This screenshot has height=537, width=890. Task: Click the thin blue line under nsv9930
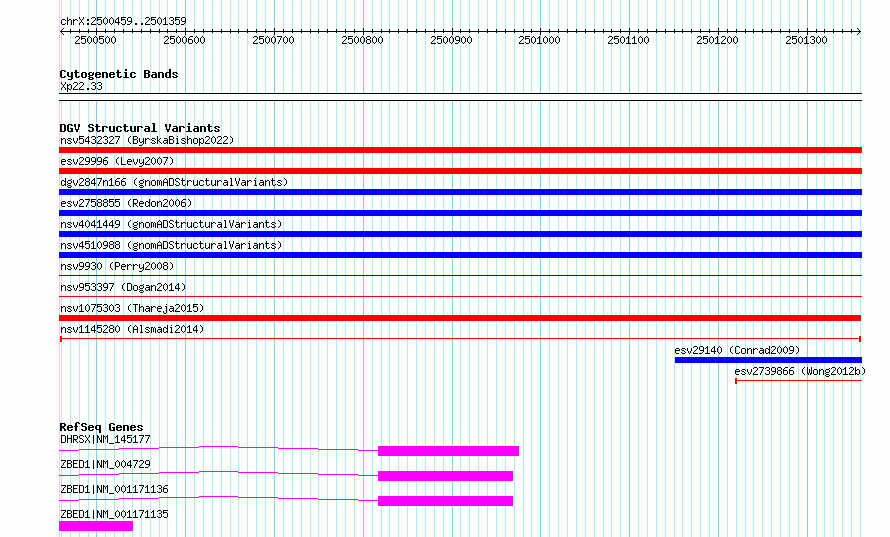[460, 275]
